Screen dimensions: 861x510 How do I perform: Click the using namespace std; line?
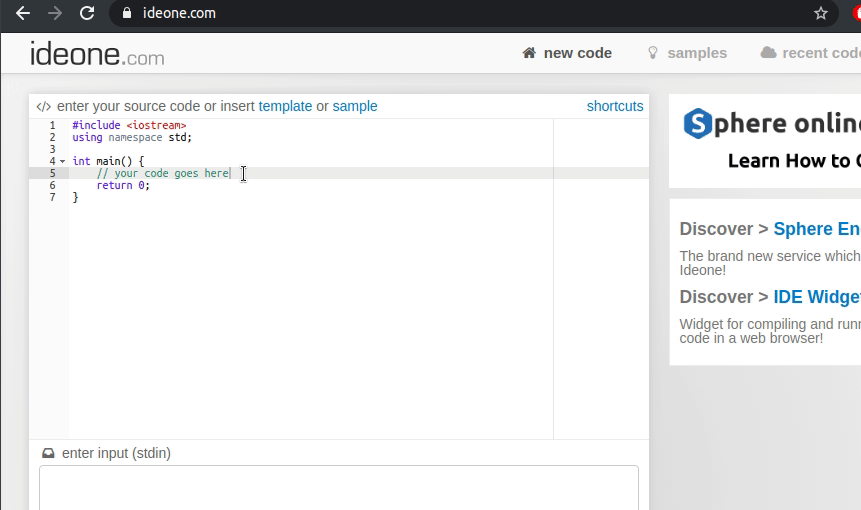(132, 137)
